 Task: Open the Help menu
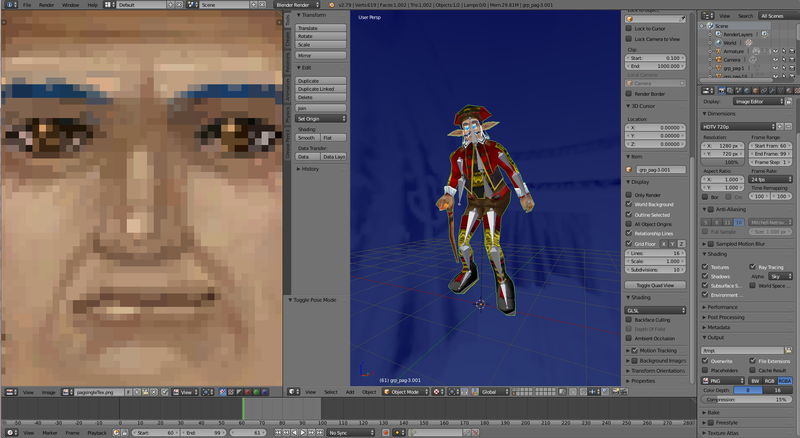(92, 5)
